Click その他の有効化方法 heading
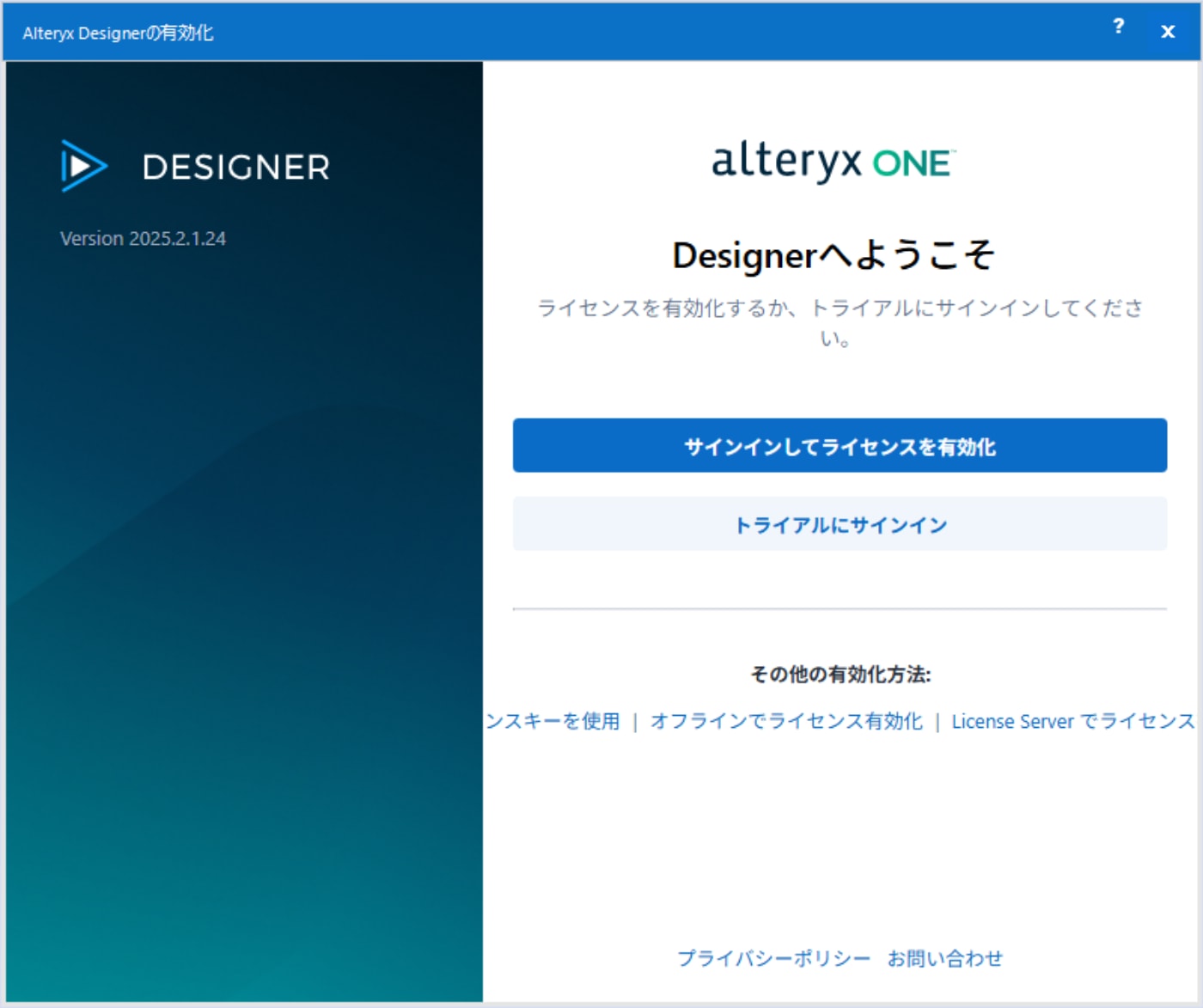1203x1008 pixels. point(842,675)
